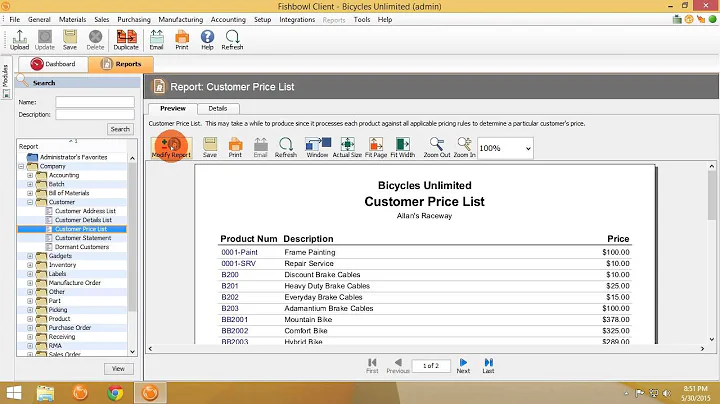Click the Upload toolbar icon
Image resolution: width=720 pixels, height=404 pixels.
(19, 40)
